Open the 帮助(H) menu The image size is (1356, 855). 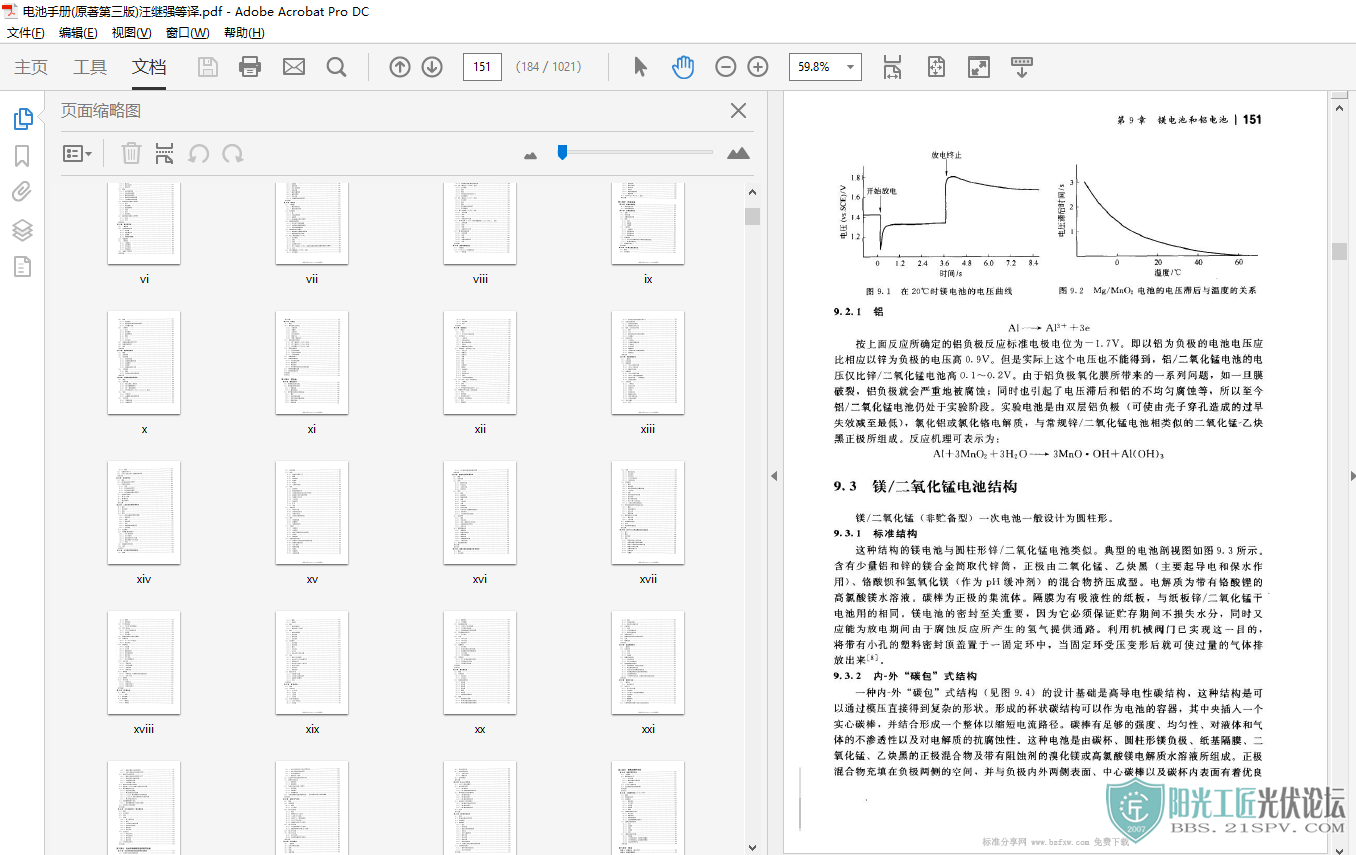point(244,33)
